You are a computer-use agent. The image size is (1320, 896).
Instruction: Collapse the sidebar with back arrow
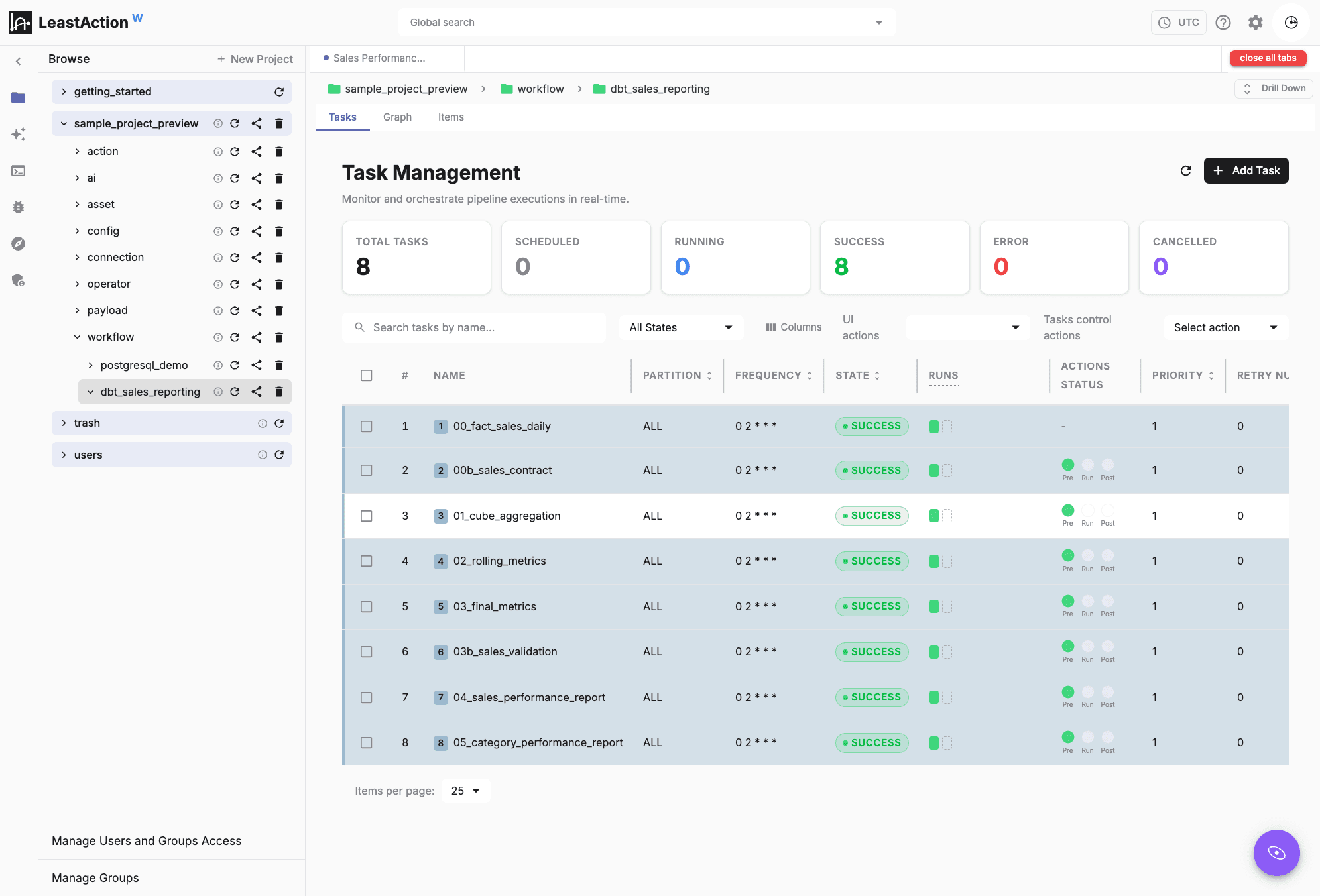coord(19,61)
